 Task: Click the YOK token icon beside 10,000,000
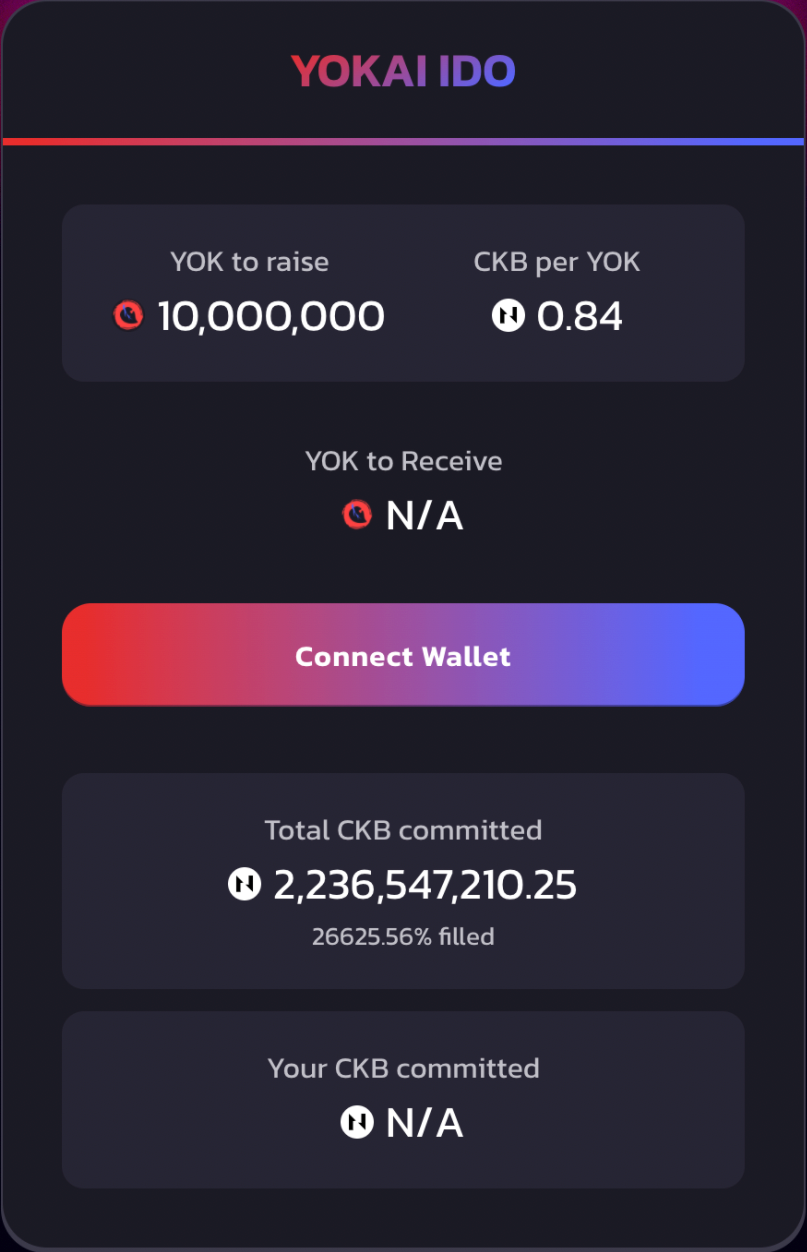129,316
